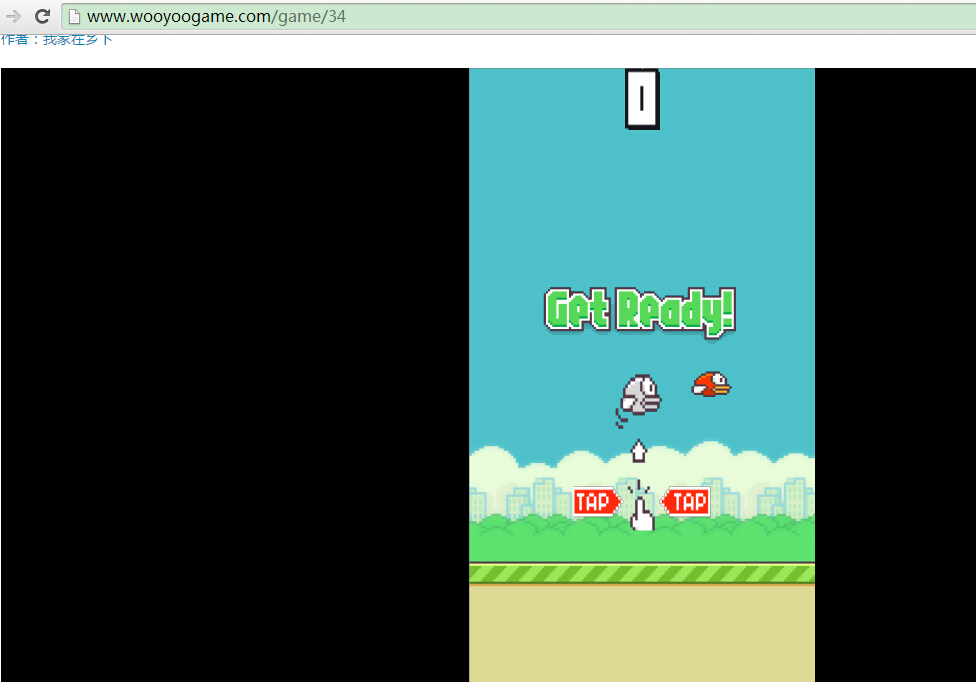Click the browser reload button
This screenshot has height=682, width=976.
(42, 16)
